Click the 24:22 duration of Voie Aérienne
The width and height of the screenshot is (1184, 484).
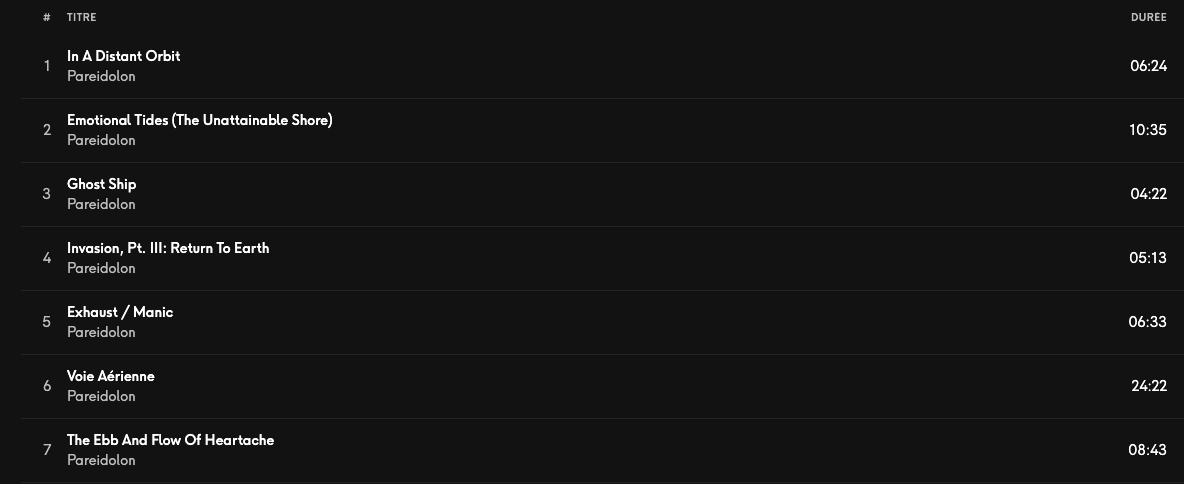tap(1149, 386)
